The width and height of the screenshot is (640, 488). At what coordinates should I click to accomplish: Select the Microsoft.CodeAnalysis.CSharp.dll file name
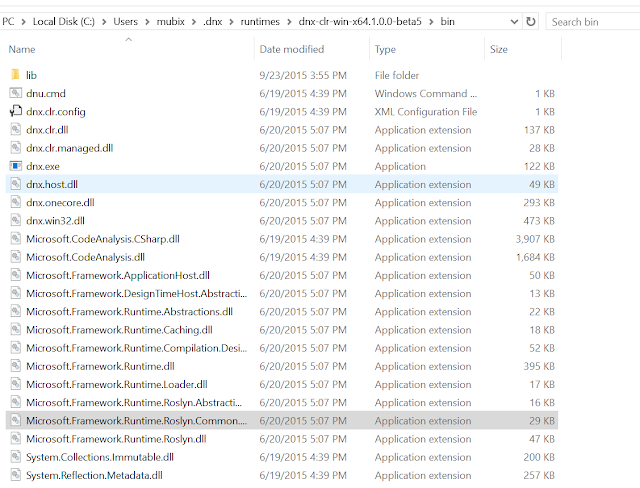pos(103,239)
